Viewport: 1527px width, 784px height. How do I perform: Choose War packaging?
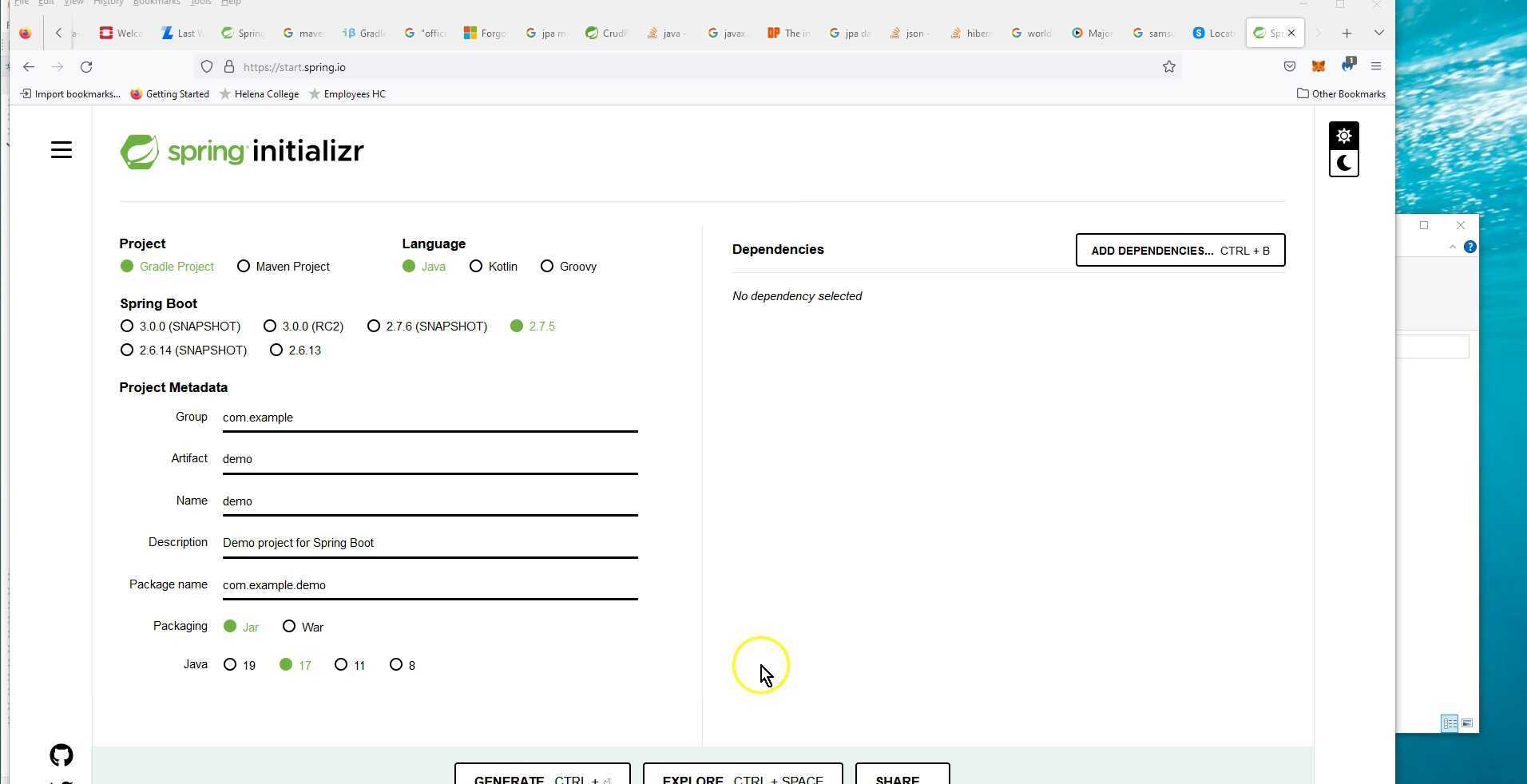pos(289,627)
